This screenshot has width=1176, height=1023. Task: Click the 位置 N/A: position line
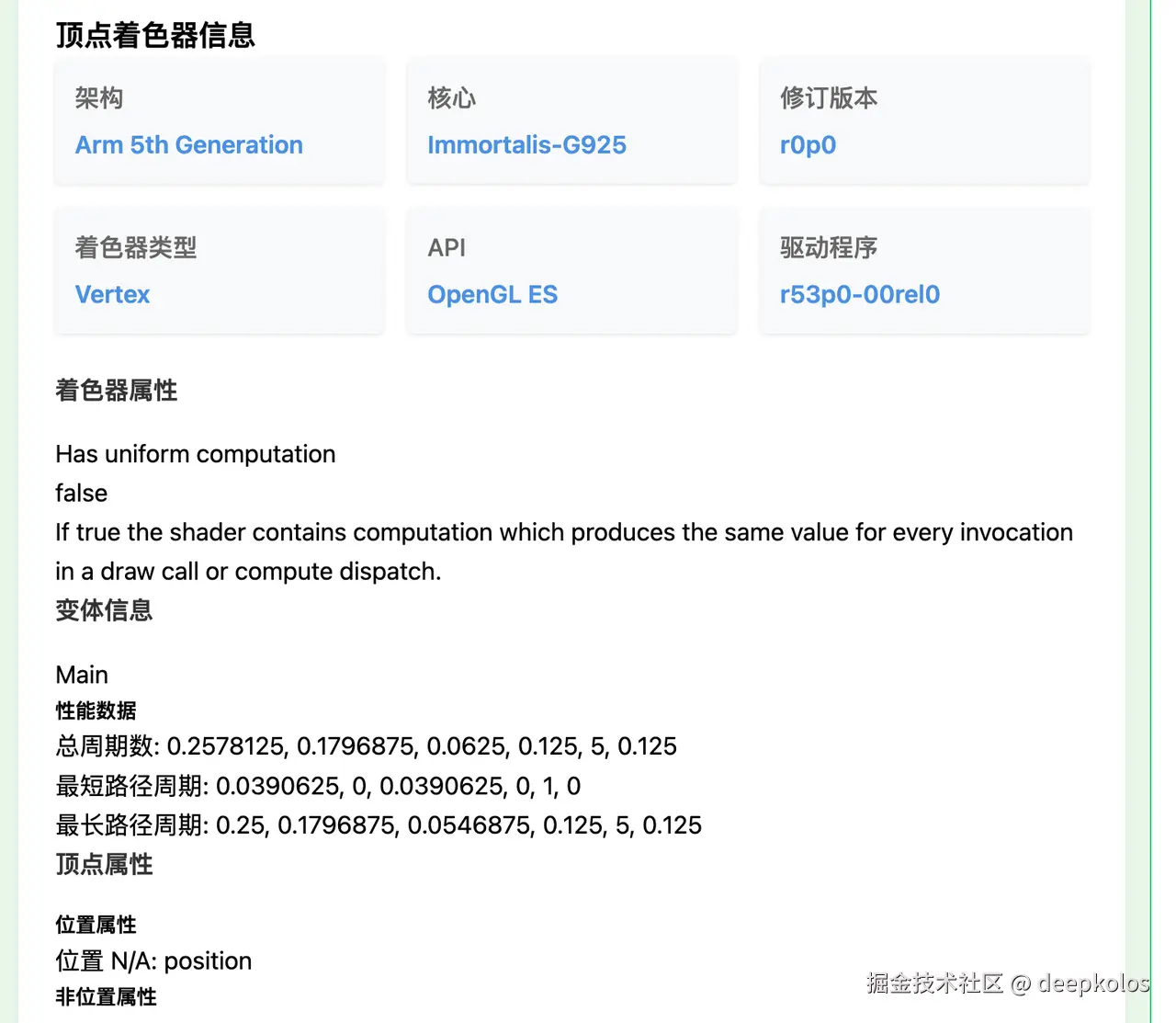(x=153, y=961)
